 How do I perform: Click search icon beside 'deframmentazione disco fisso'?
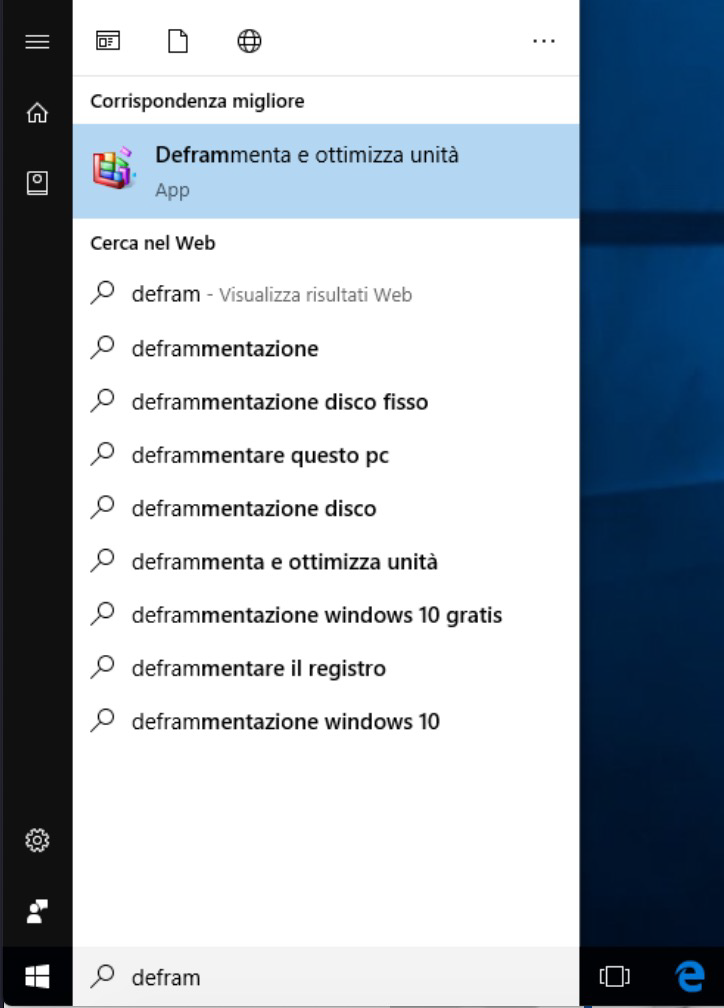103,401
